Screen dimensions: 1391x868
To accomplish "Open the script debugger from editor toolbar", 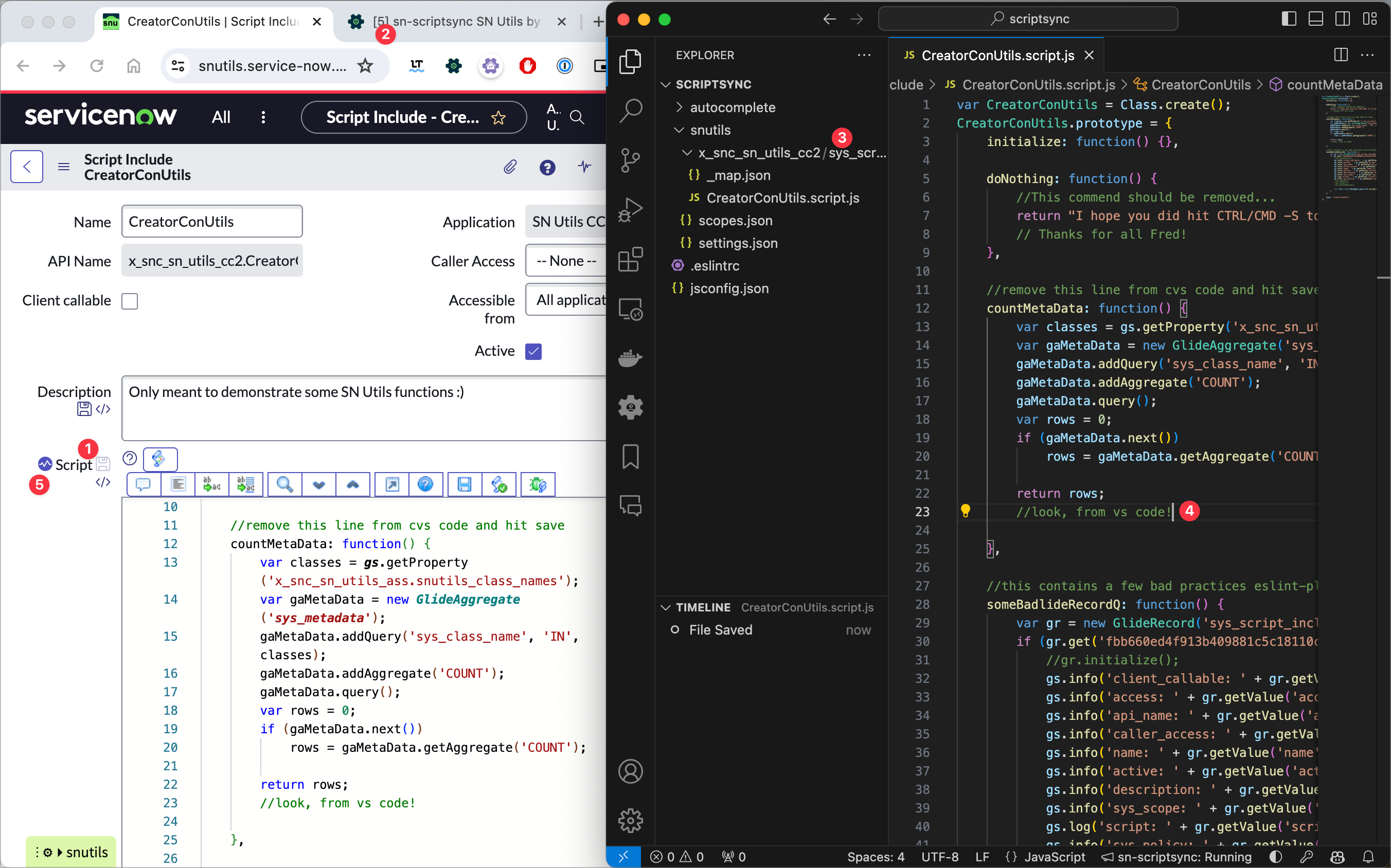I will (537, 484).
